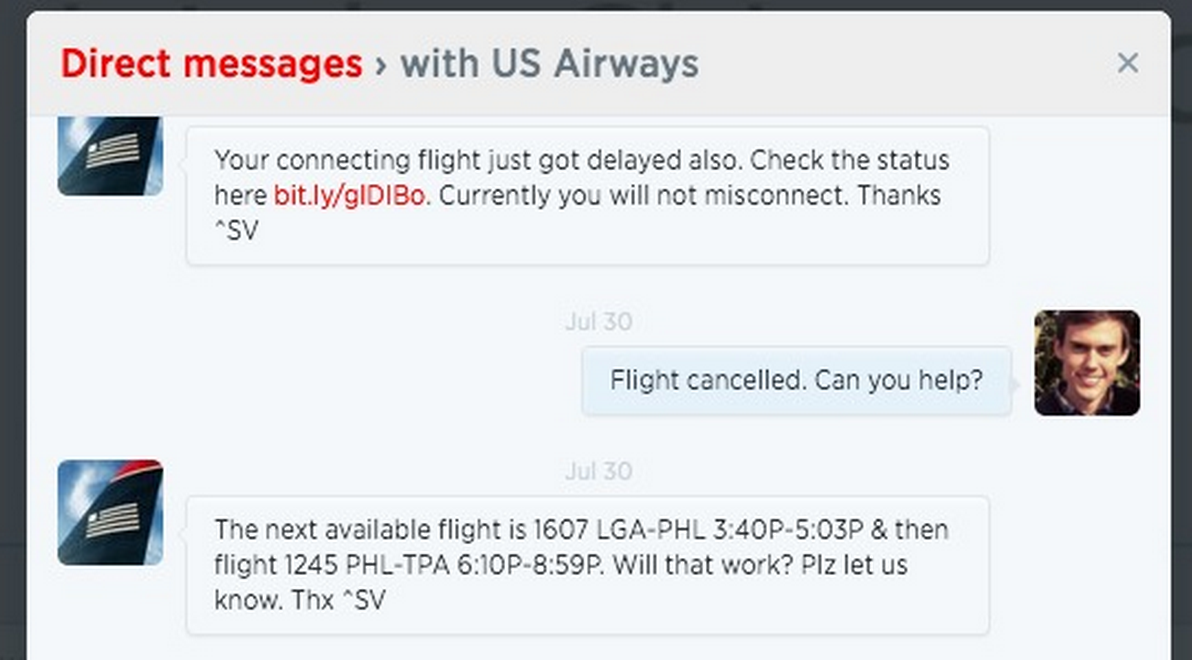
Task: Select the rebooking options message from US Airways
Action: (x=585, y=565)
